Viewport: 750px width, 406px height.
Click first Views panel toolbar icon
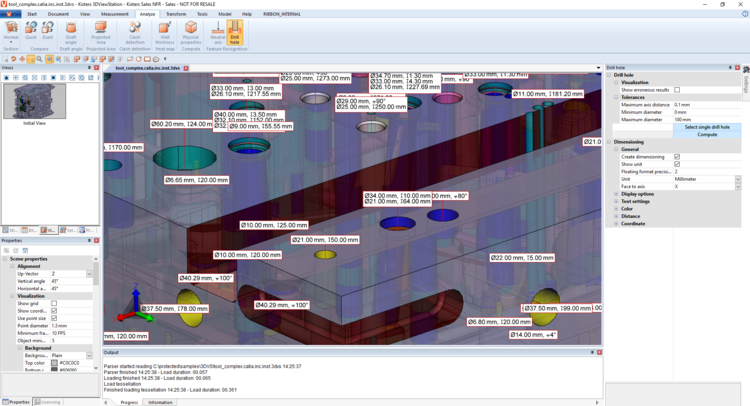coord(6,77)
